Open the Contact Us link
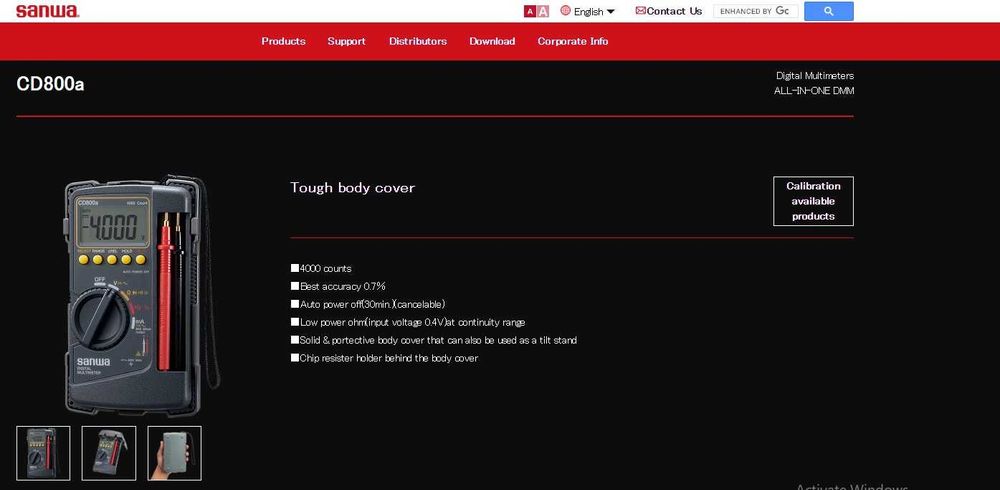The width and height of the screenshot is (1000, 490). click(673, 11)
